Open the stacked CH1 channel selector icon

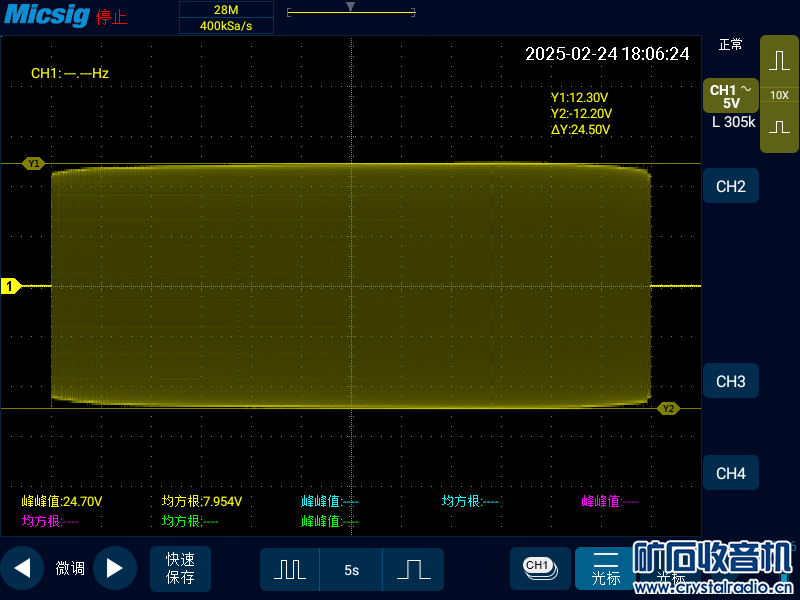click(x=540, y=568)
